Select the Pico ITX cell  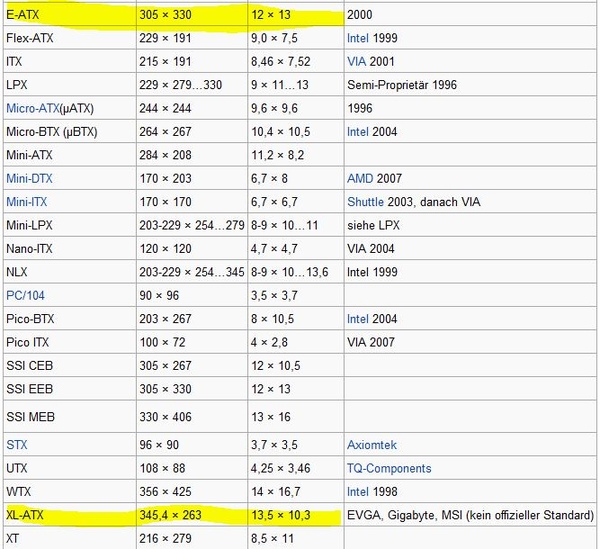tap(70, 342)
